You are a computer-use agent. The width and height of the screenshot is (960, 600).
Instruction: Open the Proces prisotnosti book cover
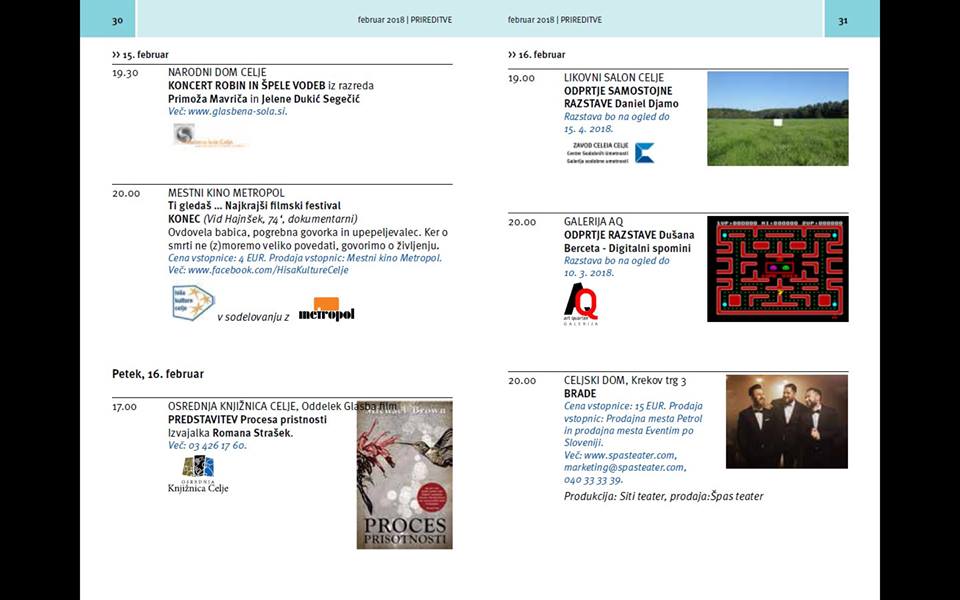404,475
